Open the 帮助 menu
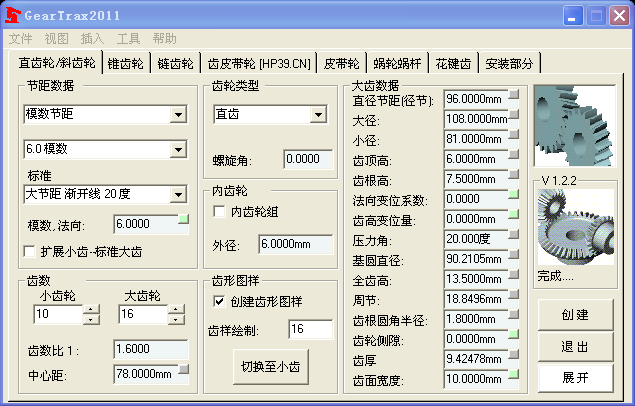This screenshot has width=635, height=406. 164,39
